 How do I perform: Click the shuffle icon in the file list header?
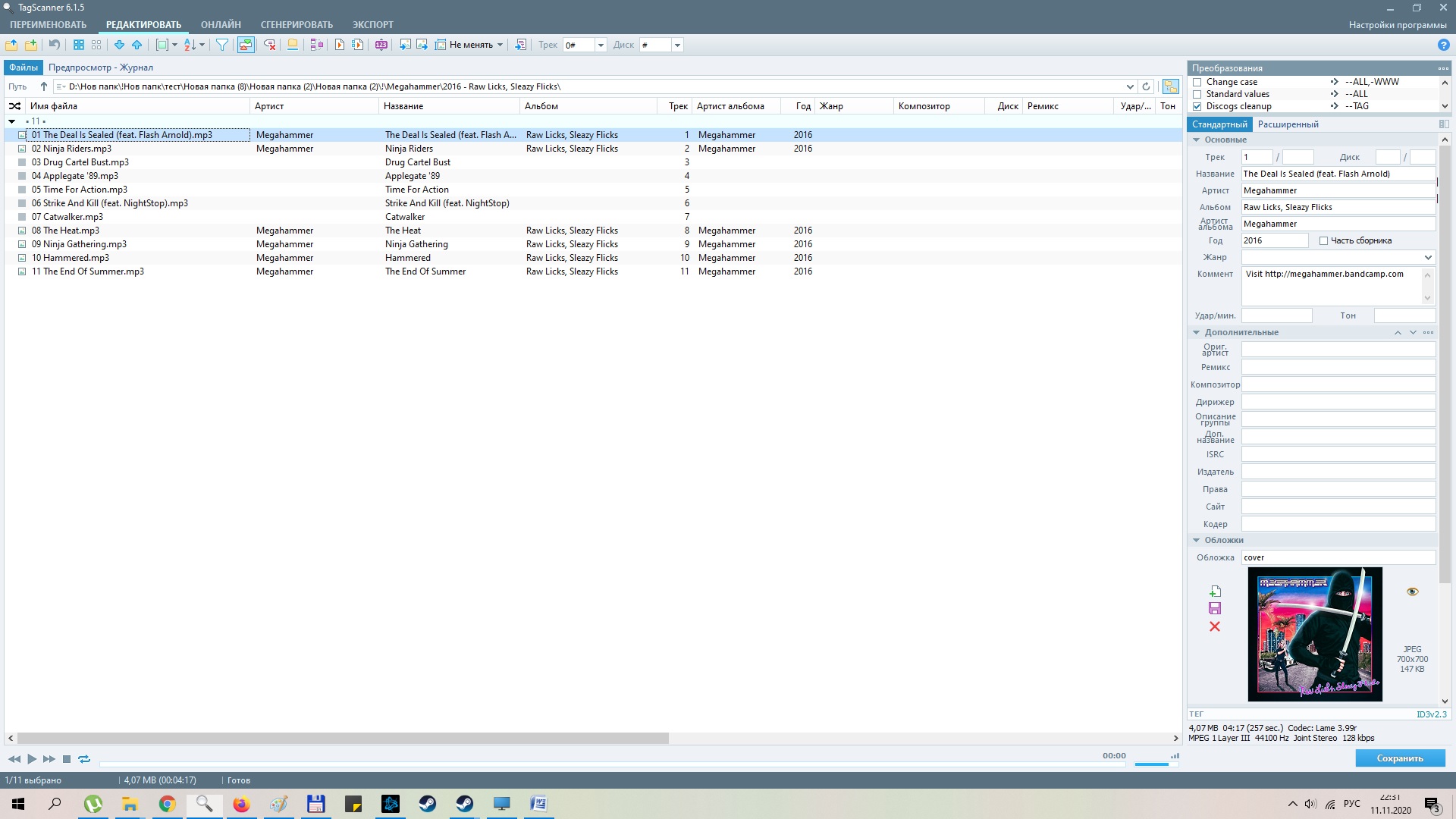tap(14, 106)
